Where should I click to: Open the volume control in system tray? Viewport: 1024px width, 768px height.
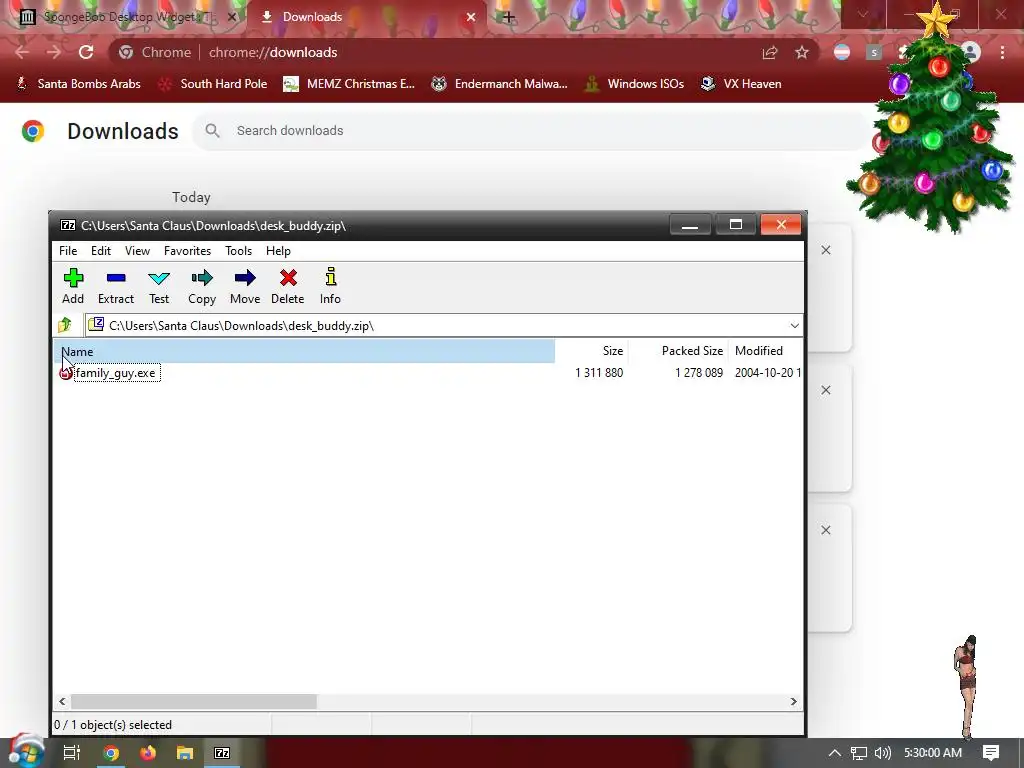(882, 753)
